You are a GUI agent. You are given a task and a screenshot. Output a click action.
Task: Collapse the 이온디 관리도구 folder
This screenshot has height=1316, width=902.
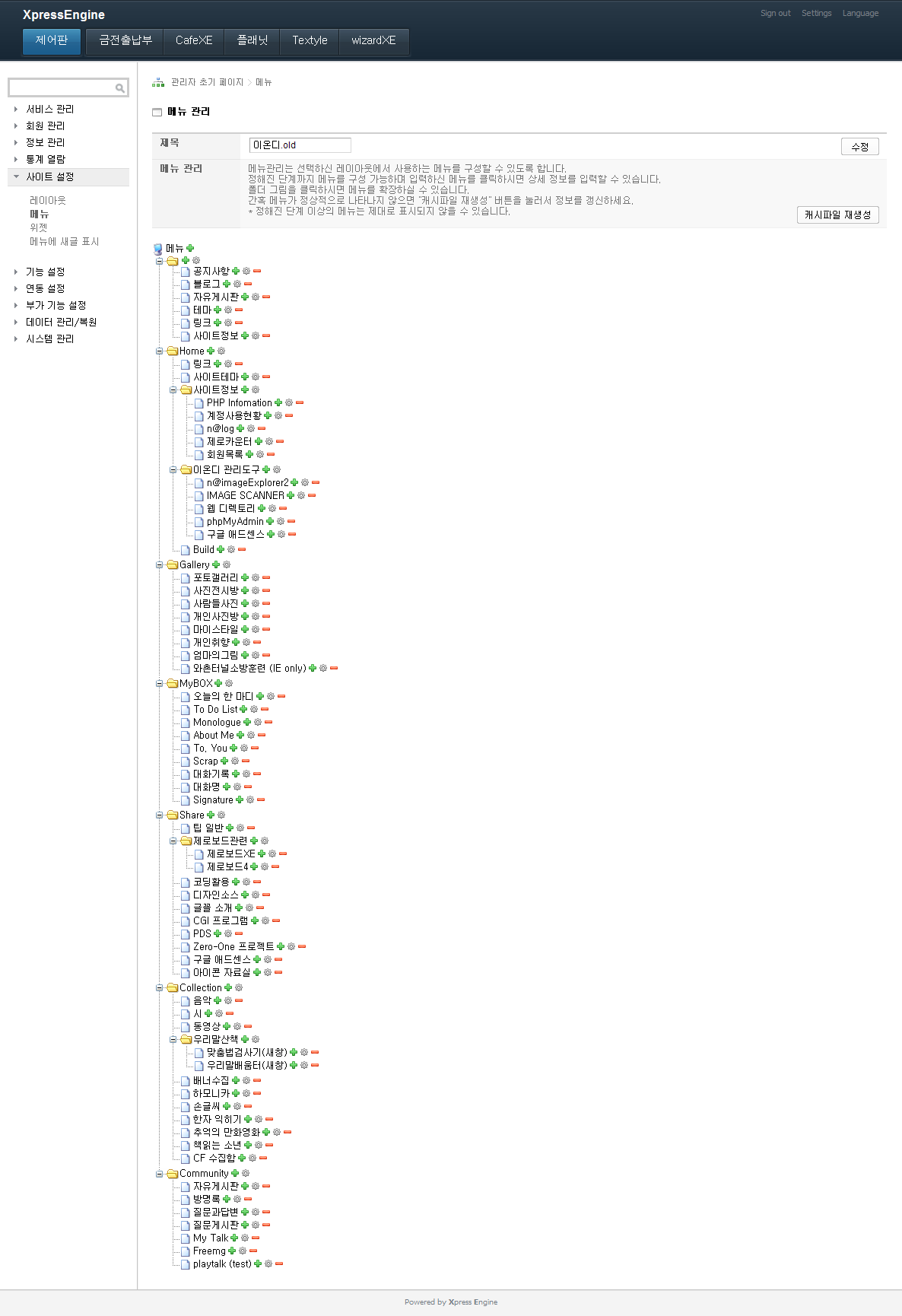pos(173,469)
